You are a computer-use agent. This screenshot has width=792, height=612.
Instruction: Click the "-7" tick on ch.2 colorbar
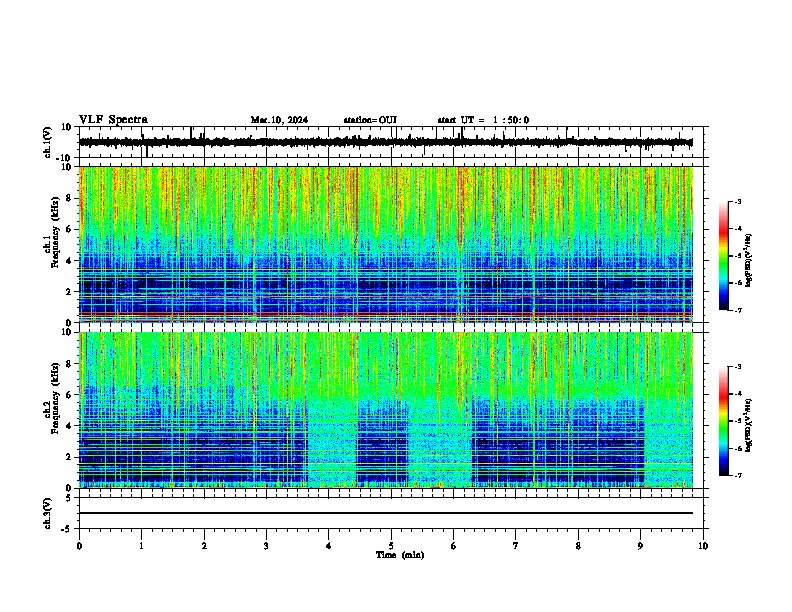click(738, 475)
